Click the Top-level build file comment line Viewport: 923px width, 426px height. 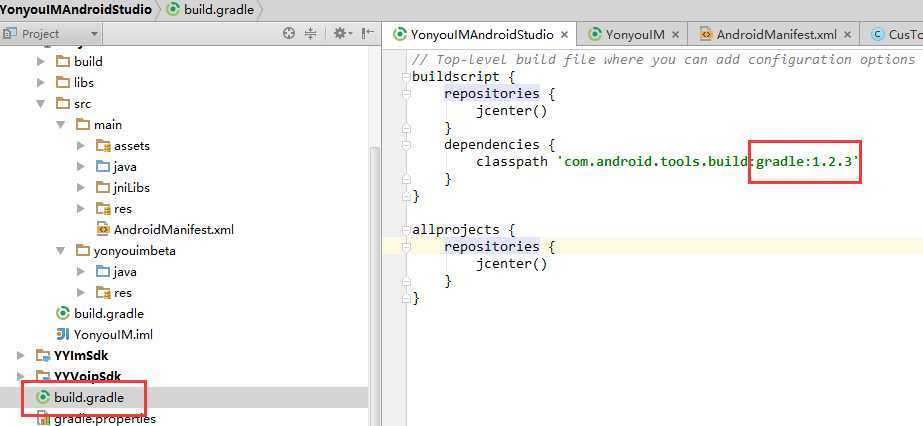point(663,59)
